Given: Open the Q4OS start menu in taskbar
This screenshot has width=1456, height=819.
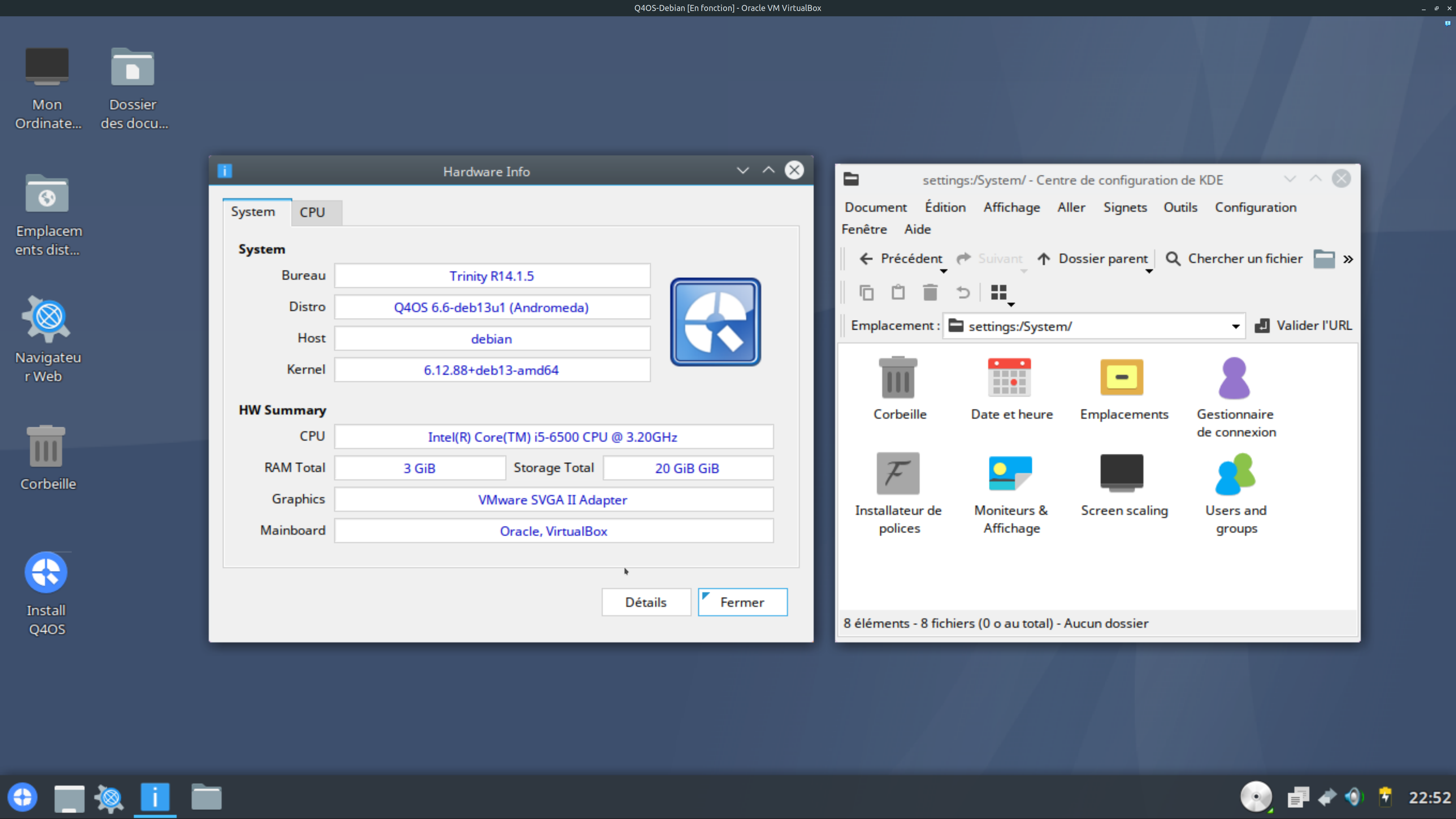Looking at the screenshot, I should point(23,797).
